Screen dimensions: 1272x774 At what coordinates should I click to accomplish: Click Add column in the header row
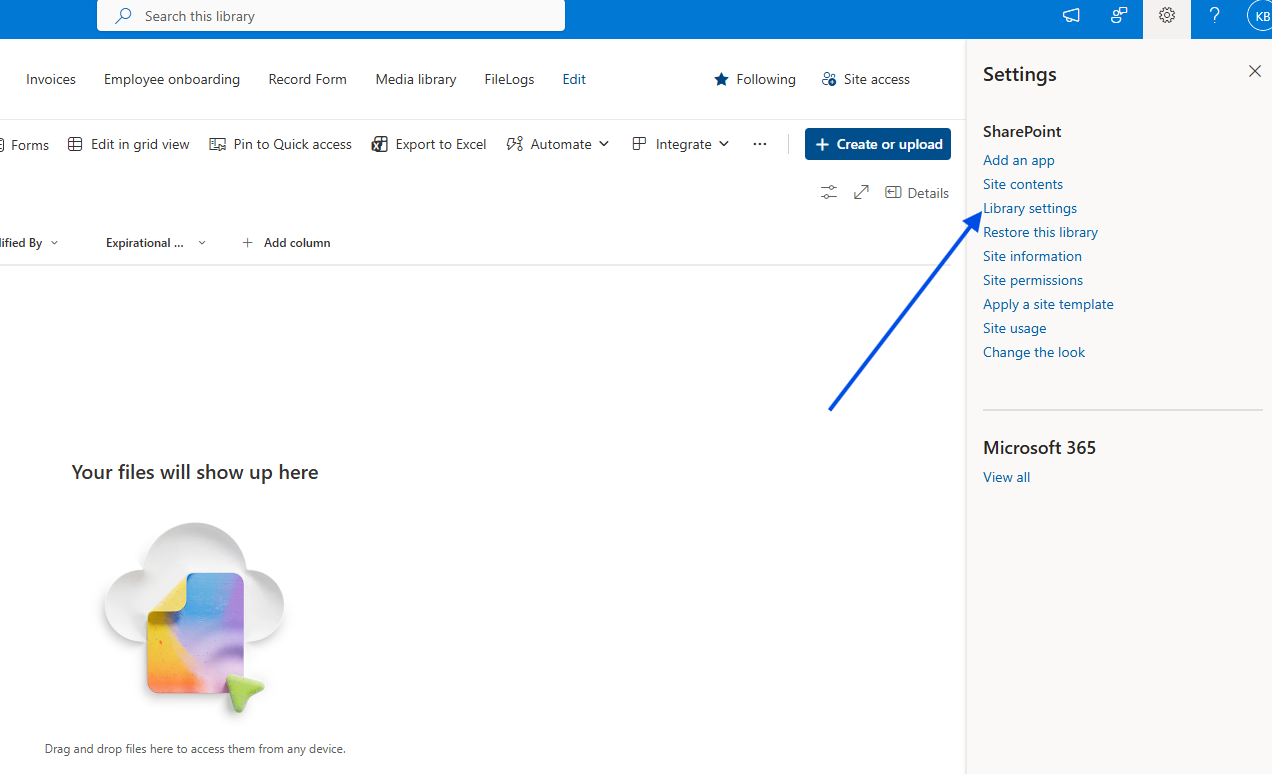pos(286,243)
